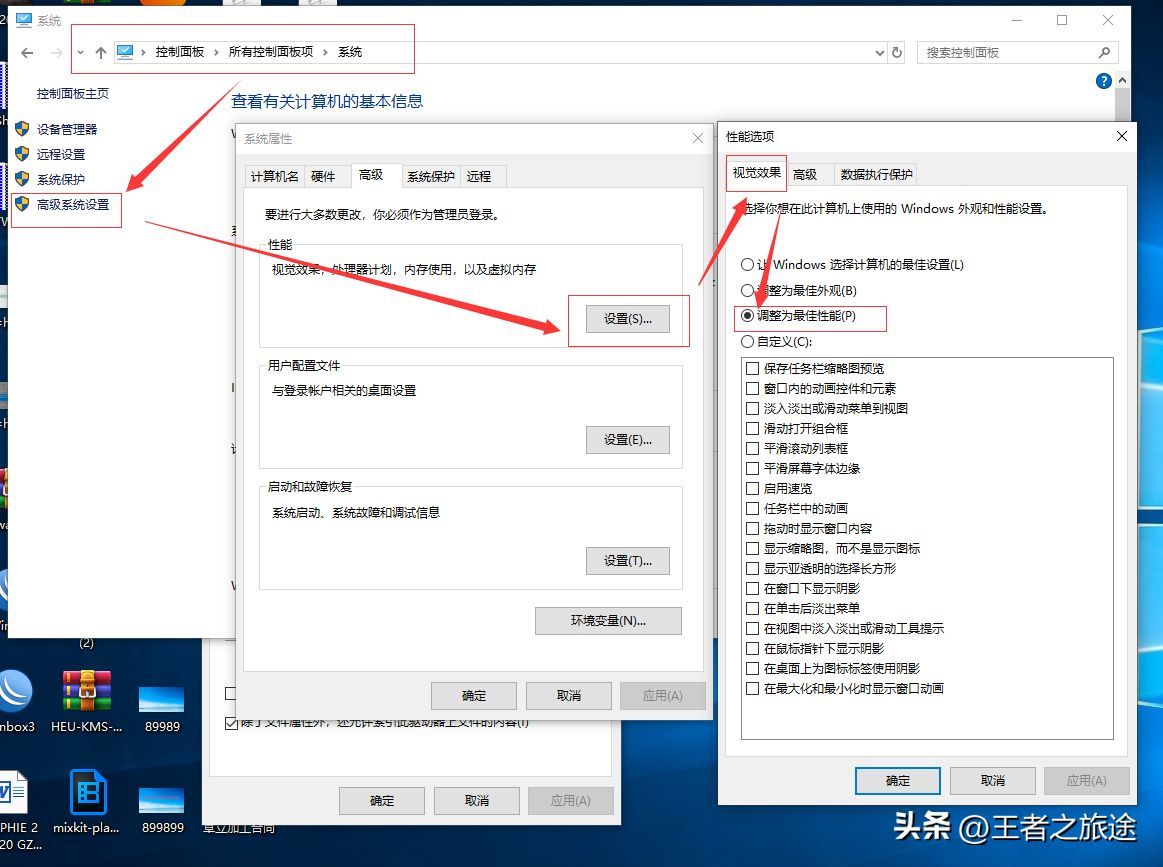
Task: Click scroll-up arrow of Control Panel scrollbar
Action: [x=1122, y=80]
